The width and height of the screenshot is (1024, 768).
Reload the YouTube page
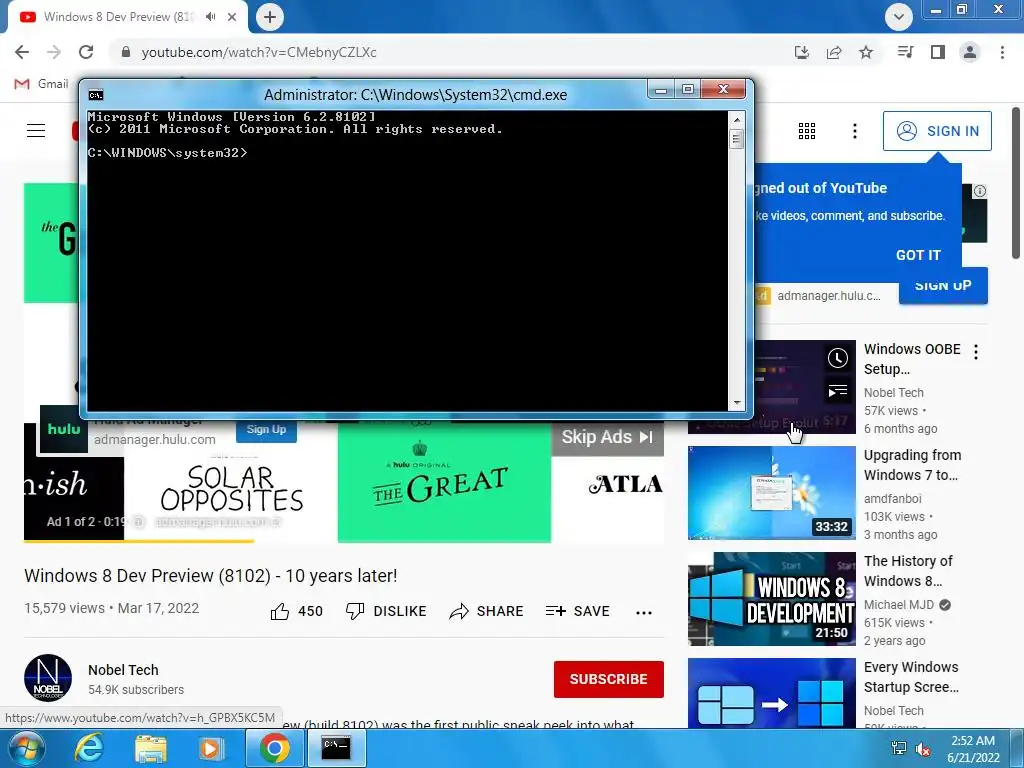[x=86, y=52]
